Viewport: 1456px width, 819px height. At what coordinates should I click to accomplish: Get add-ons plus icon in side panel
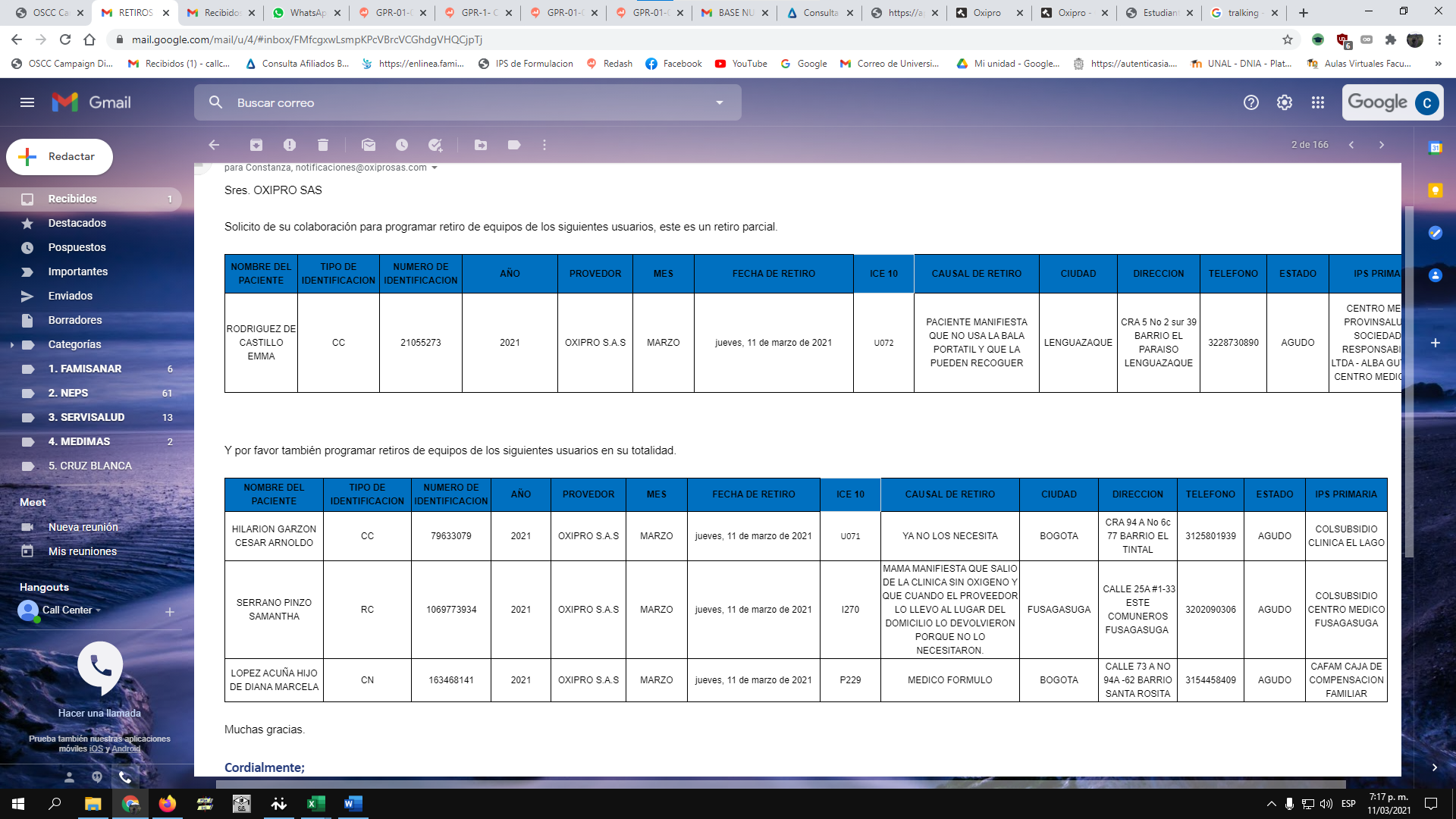(1436, 343)
